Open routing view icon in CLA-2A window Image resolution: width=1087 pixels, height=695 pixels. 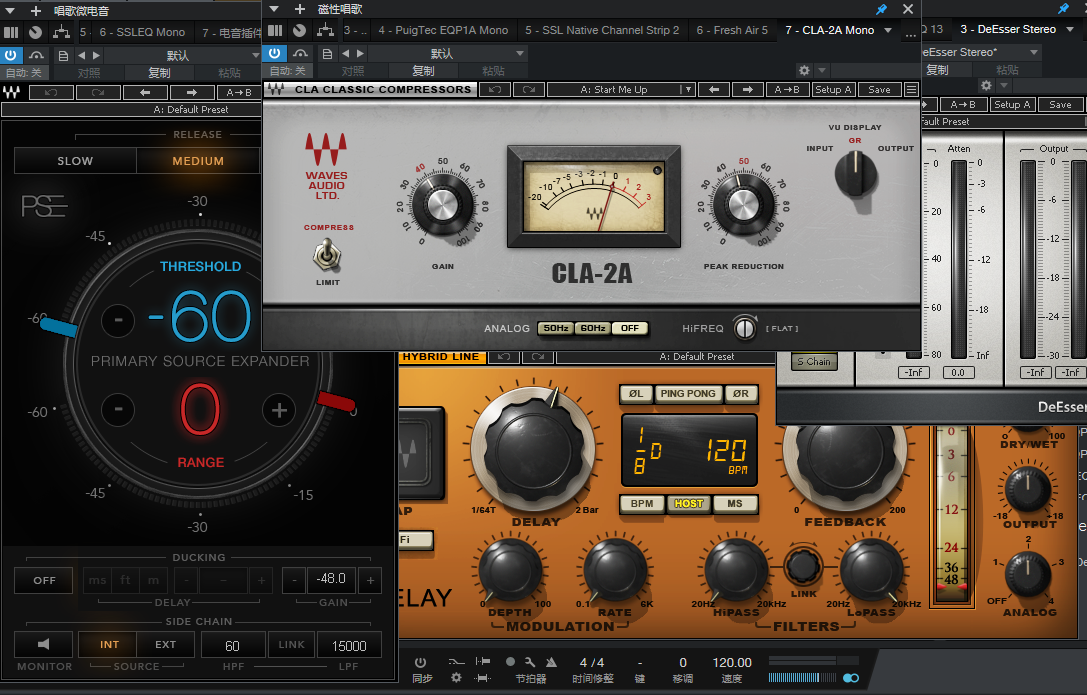point(325,30)
